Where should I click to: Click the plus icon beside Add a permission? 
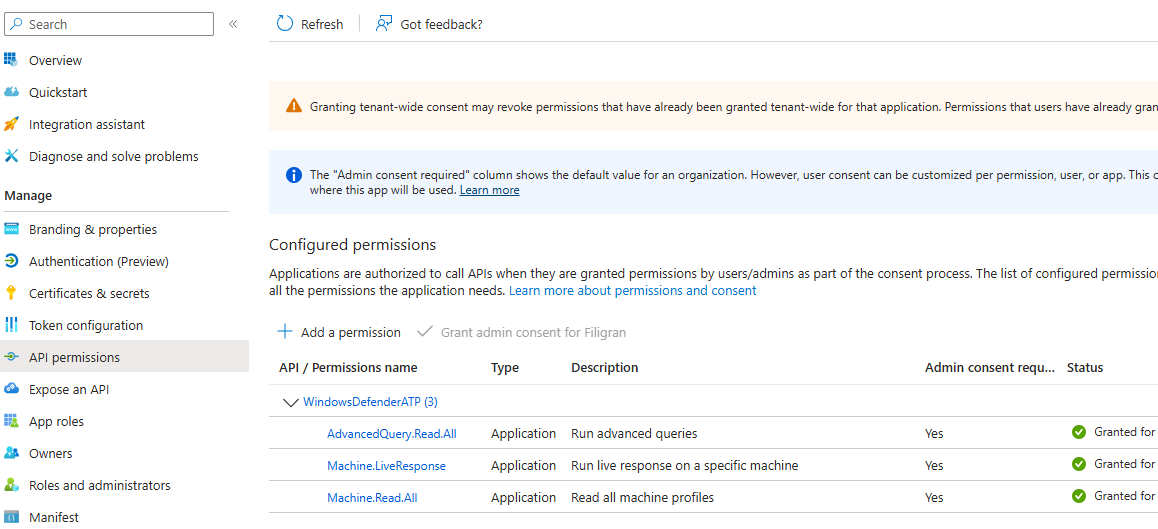point(284,332)
